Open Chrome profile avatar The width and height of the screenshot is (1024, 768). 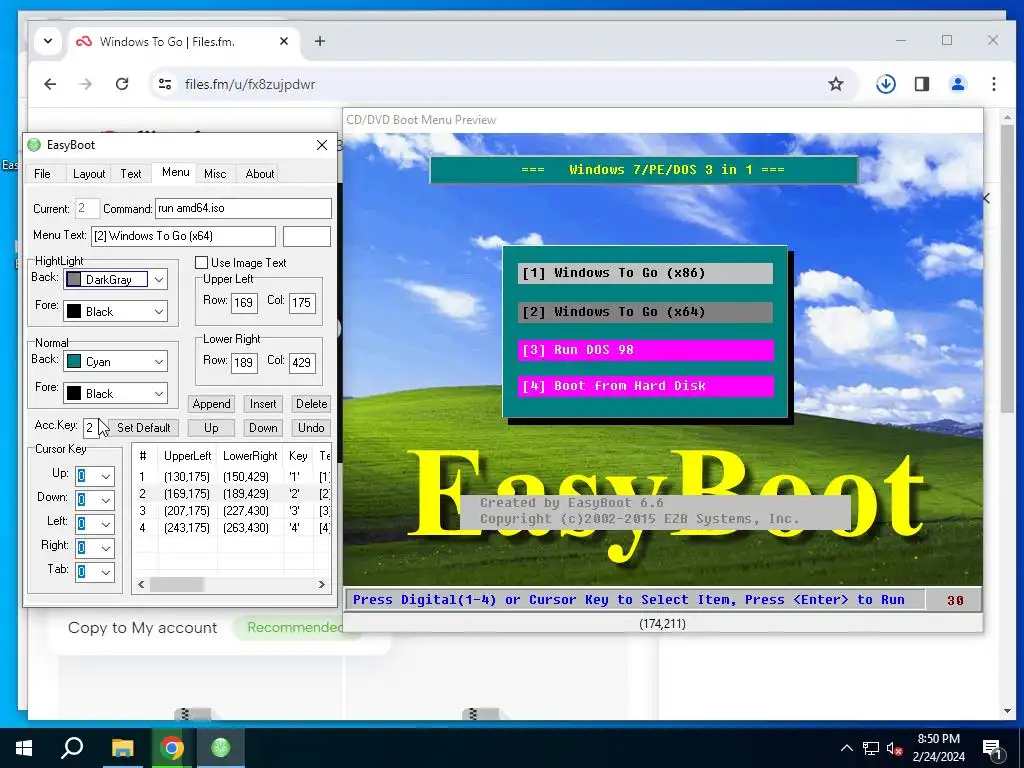pos(957,84)
